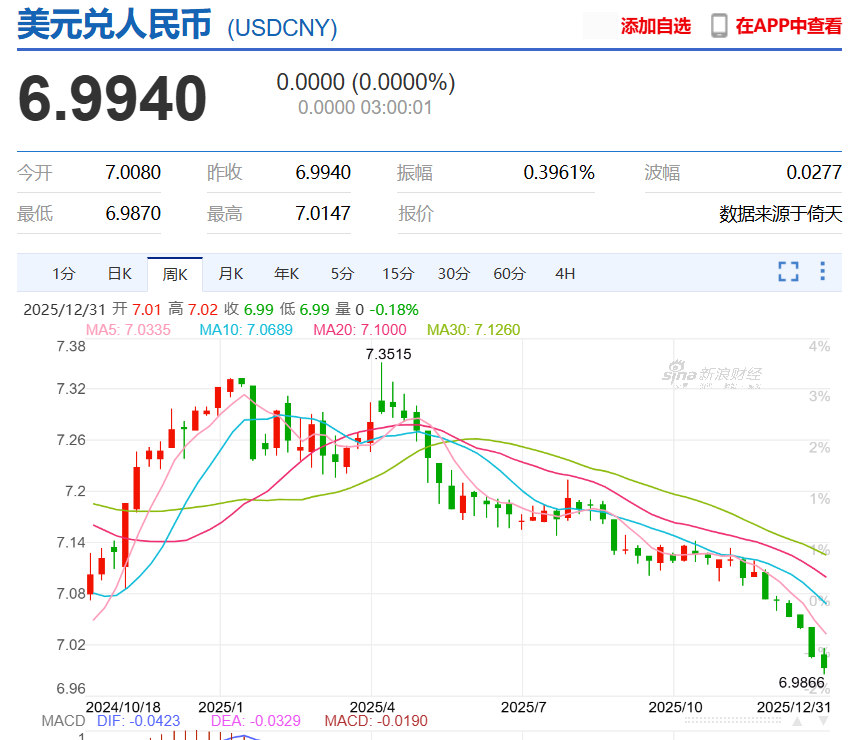This screenshot has width=850, height=740.
Task: Open the three-dot chart options menu
Action: 822,272
